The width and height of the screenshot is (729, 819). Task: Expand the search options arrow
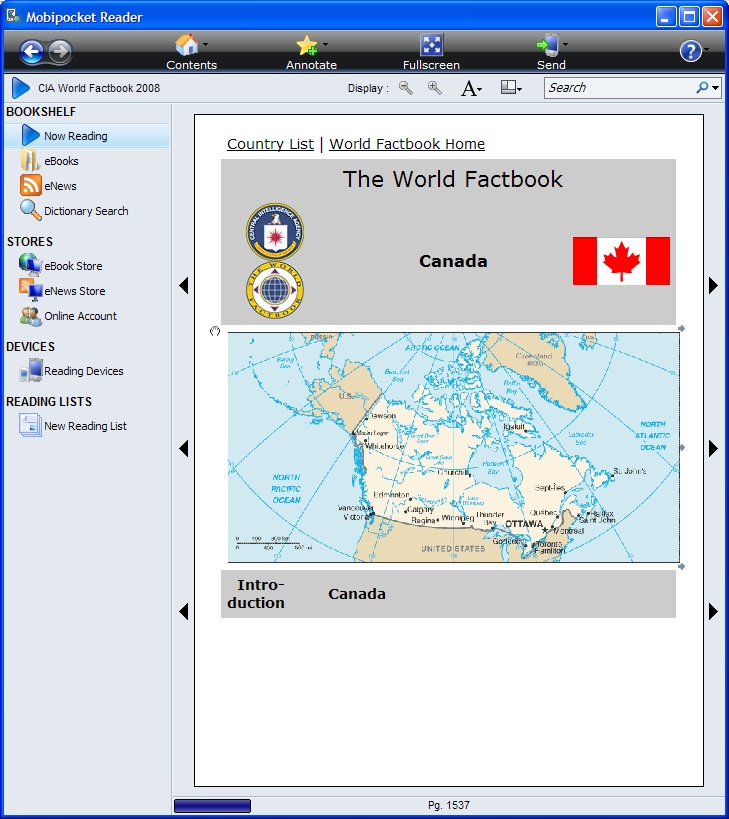[715, 88]
